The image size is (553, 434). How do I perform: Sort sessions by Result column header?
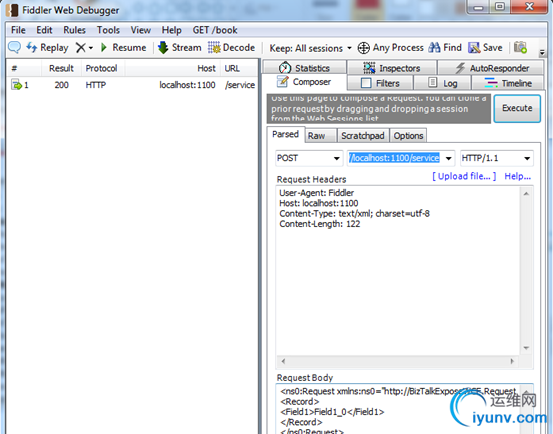tap(61, 68)
